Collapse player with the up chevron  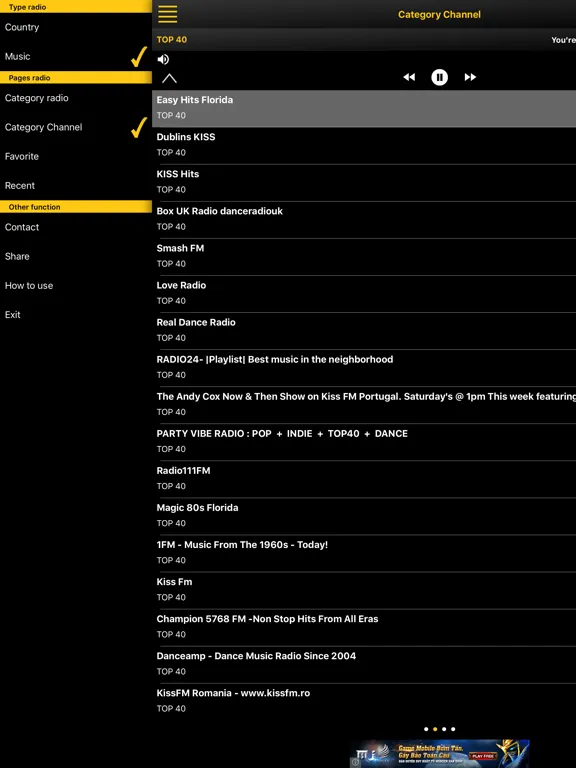(x=169, y=78)
